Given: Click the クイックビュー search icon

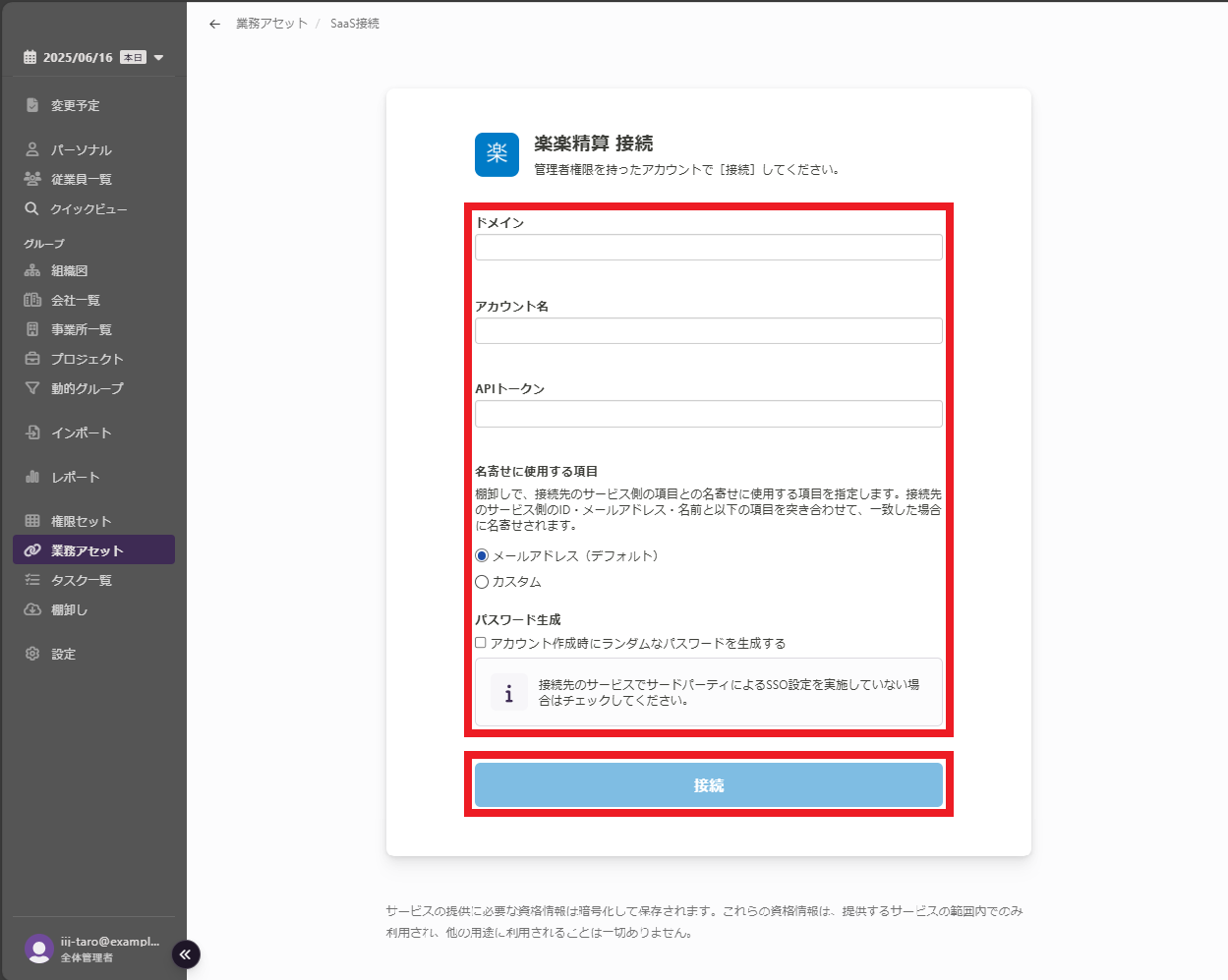Looking at the screenshot, I should click(31, 208).
